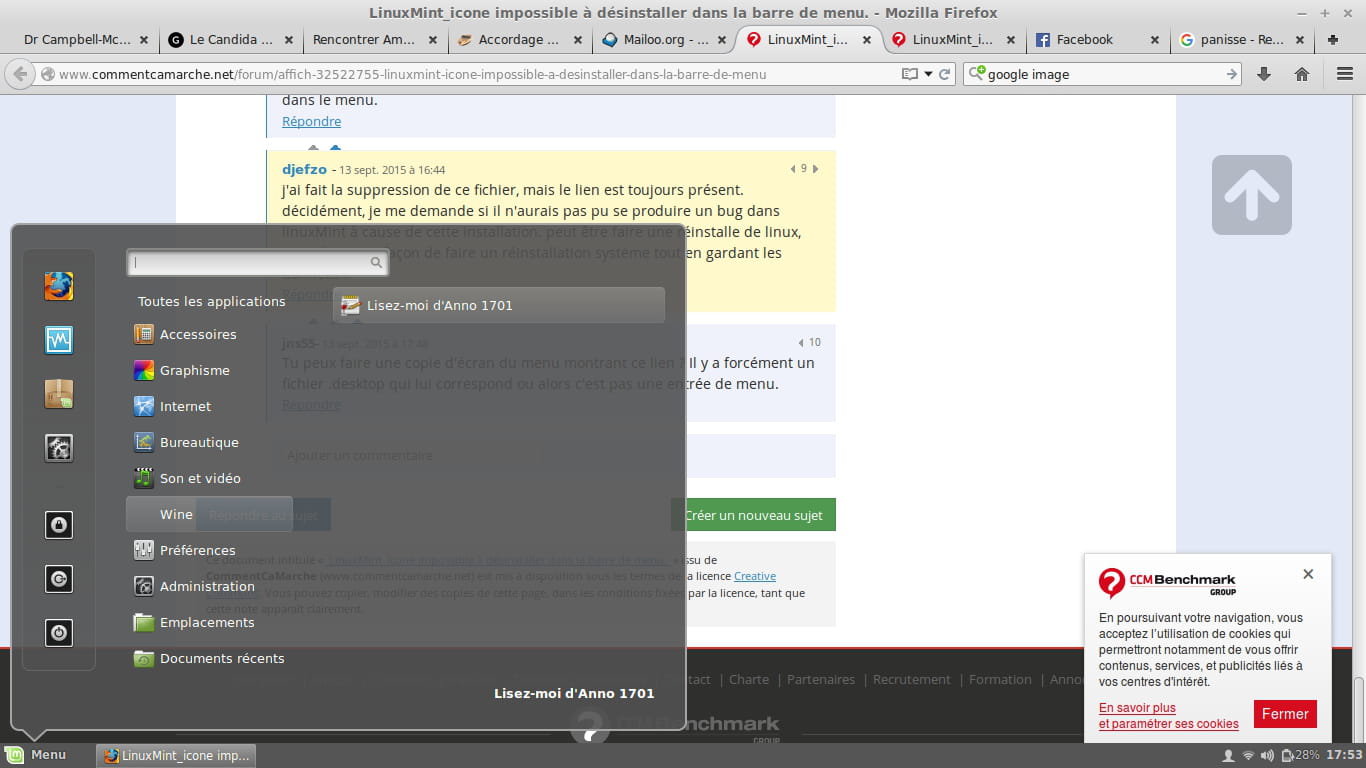Open En savoir plus cookies link
The image size is (1366, 768).
[x=1137, y=708]
